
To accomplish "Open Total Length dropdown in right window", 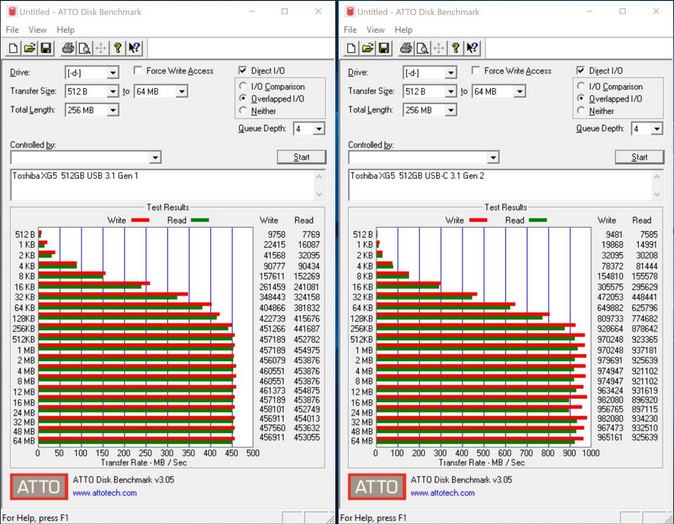I will (450, 110).
